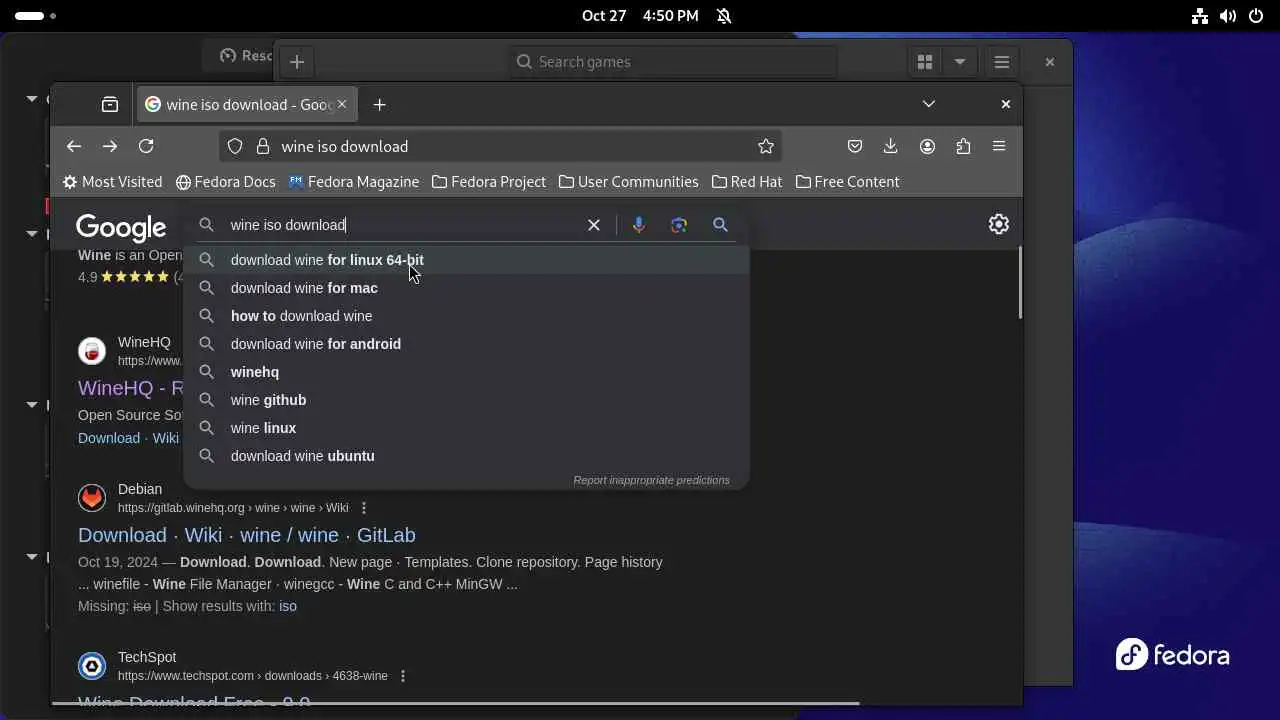
Task: Click the muted notifications bell icon
Action: tap(724, 16)
